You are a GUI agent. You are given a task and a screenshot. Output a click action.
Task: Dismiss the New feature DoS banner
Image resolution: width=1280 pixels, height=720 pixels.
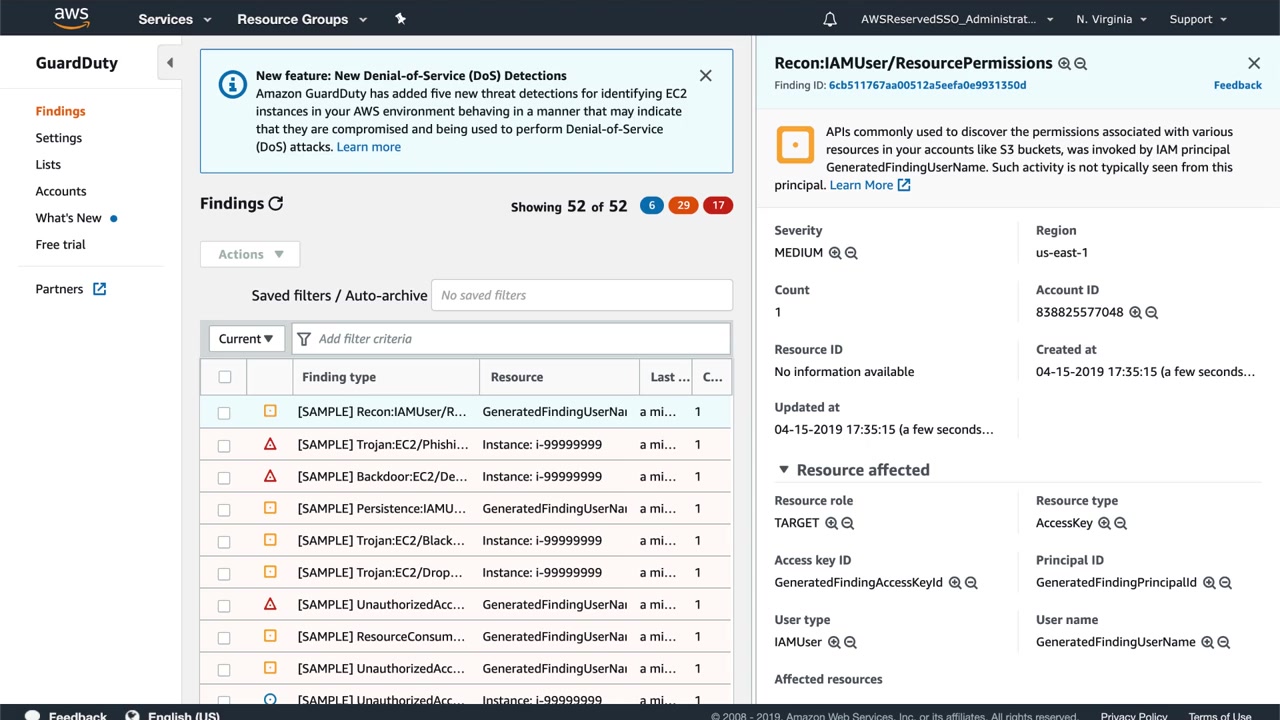click(706, 76)
